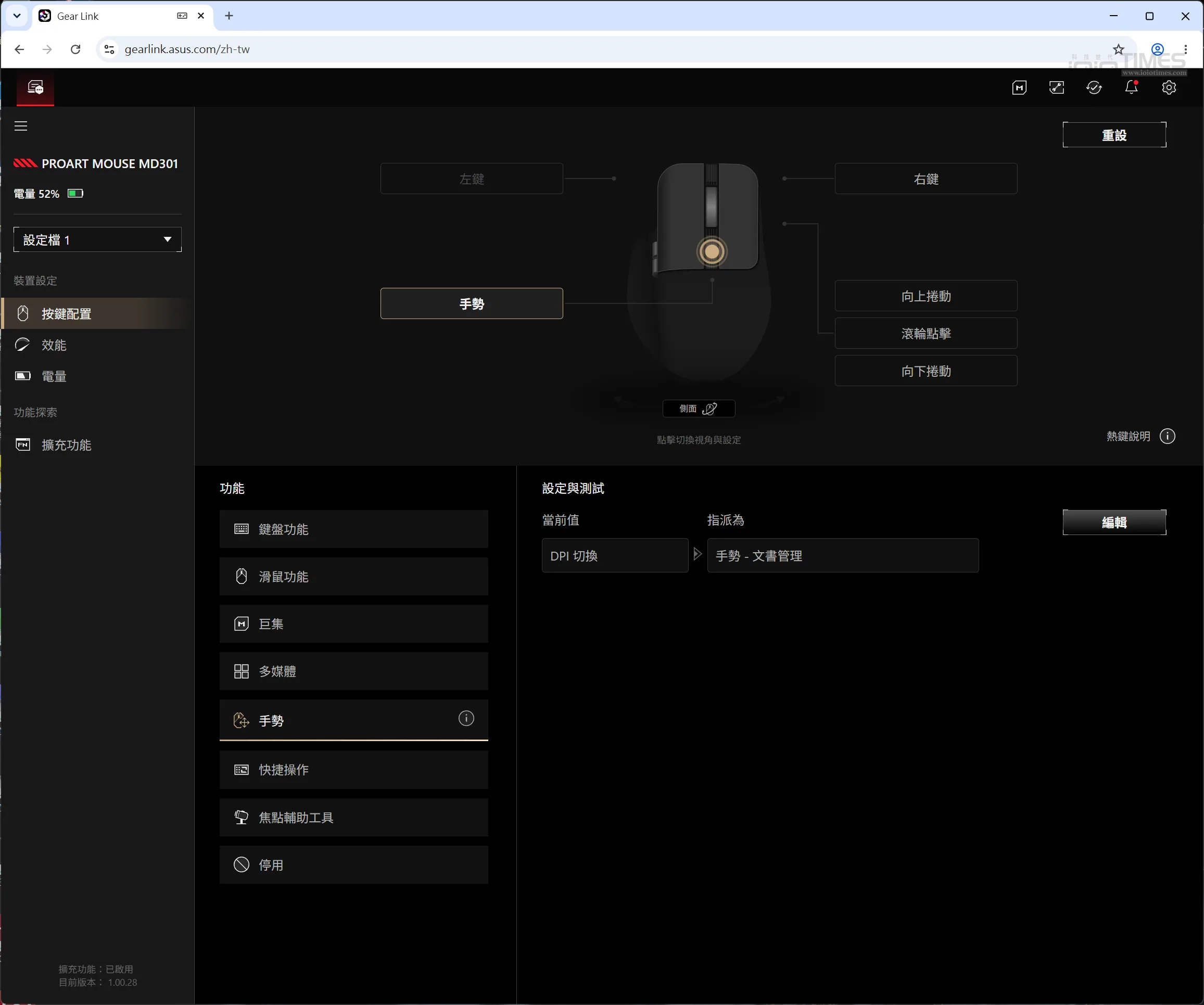This screenshot has height=1005, width=1204.
Task: Select 停用 function category
Action: coord(354,865)
